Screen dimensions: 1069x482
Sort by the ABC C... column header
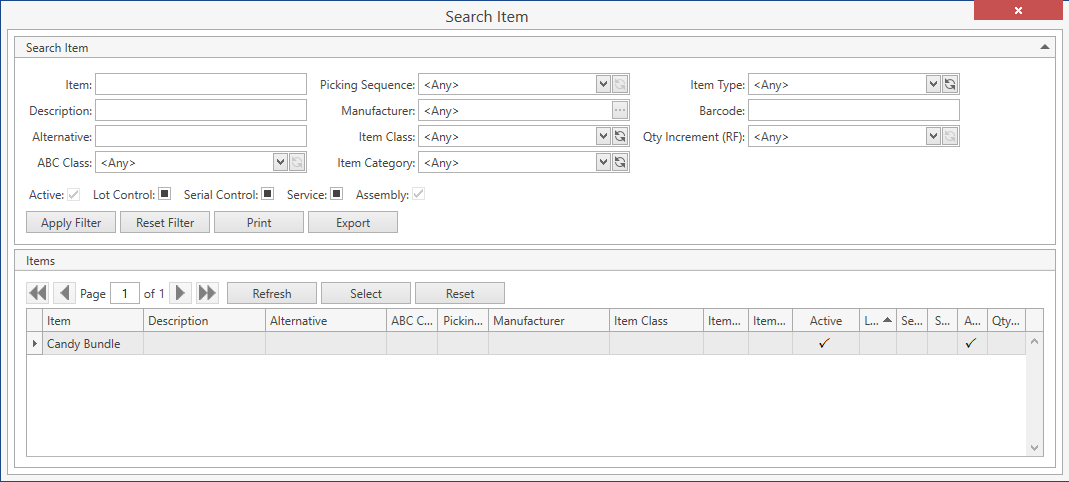tap(412, 320)
